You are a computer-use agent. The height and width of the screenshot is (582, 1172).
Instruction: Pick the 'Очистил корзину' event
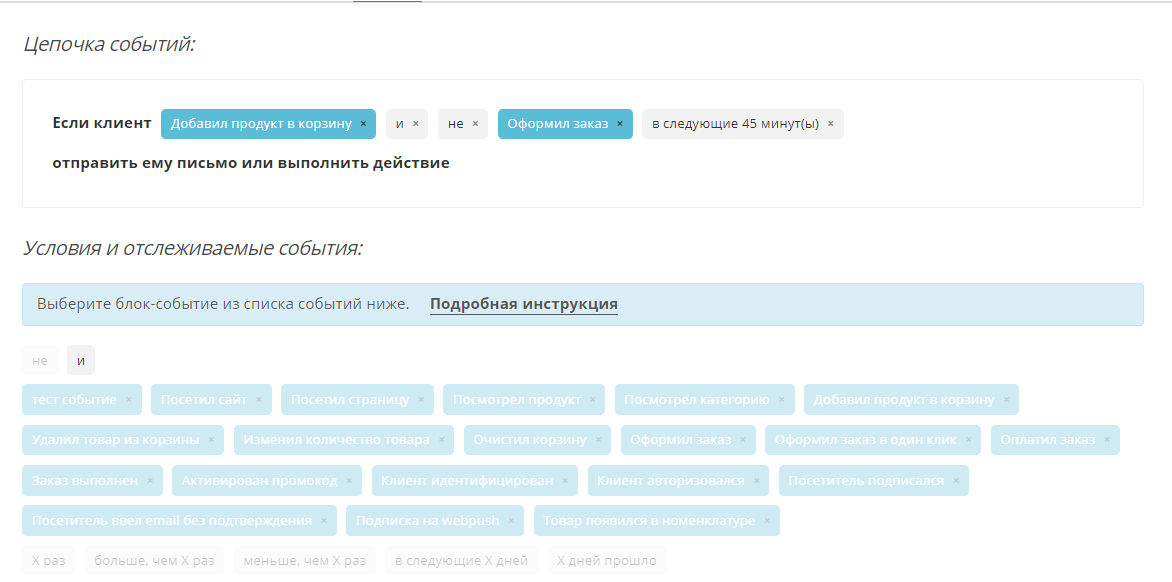pyautogui.click(x=530, y=439)
